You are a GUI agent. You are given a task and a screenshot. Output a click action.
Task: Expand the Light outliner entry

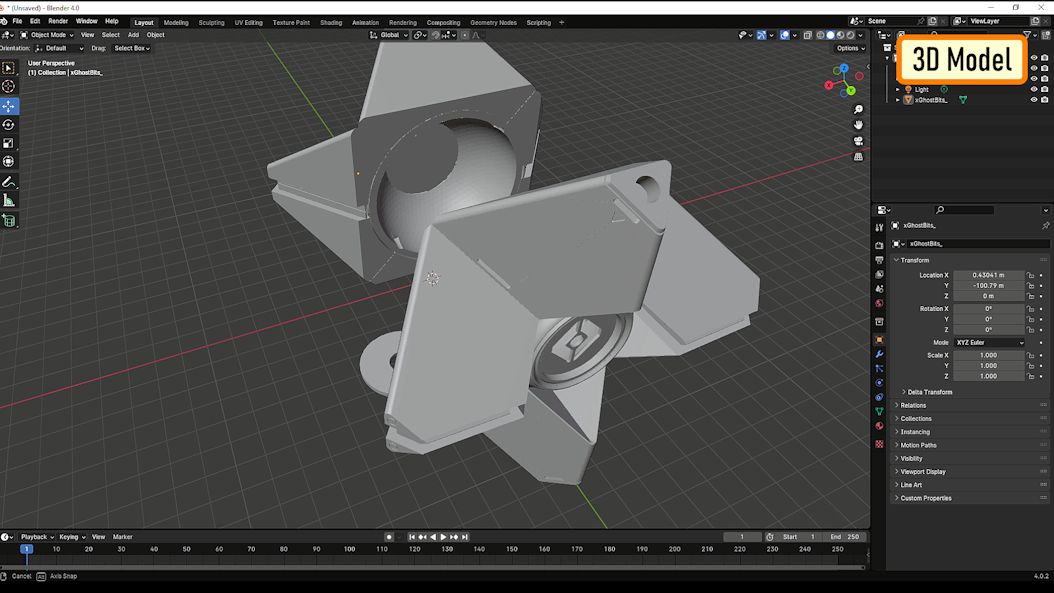click(x=897, y=89)
